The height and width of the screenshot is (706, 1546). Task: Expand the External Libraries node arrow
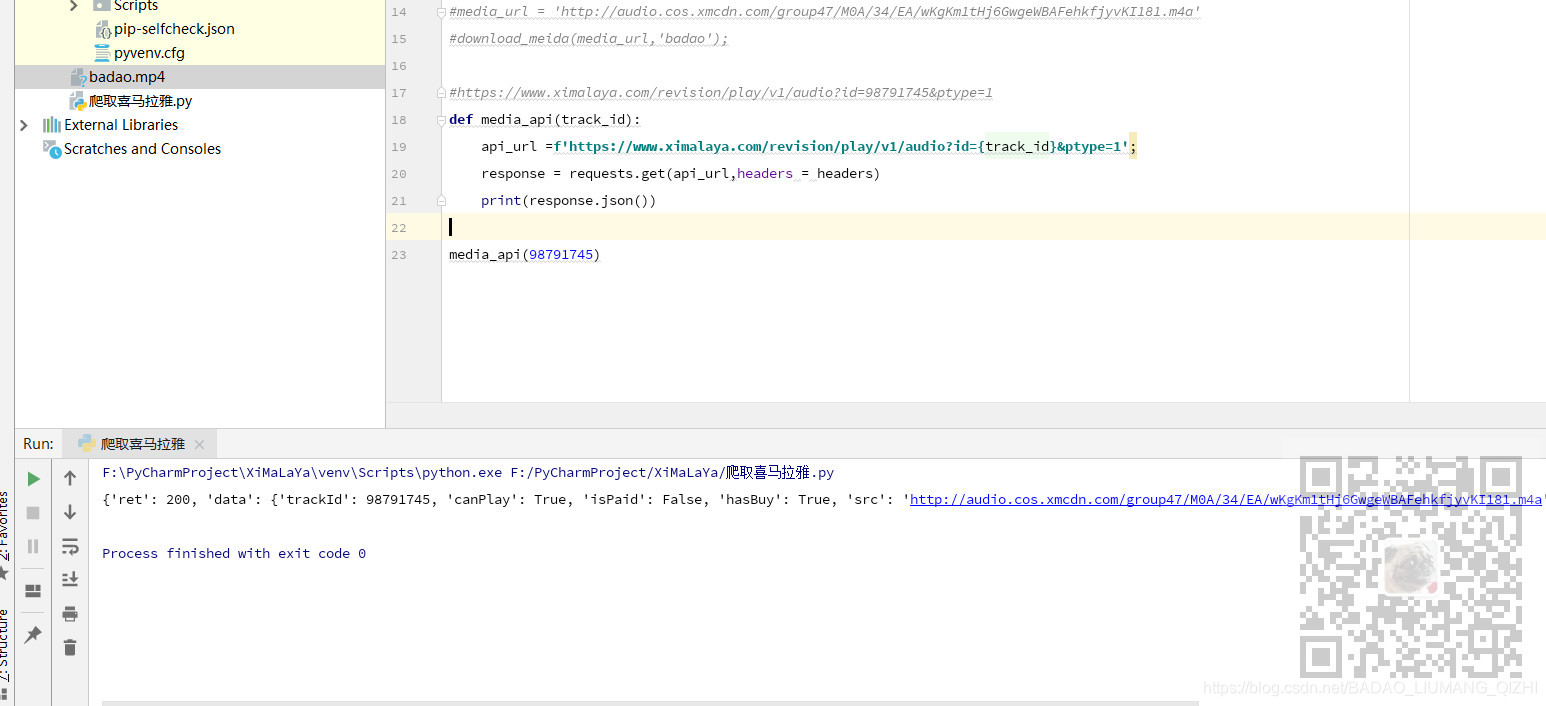(24, 125)
